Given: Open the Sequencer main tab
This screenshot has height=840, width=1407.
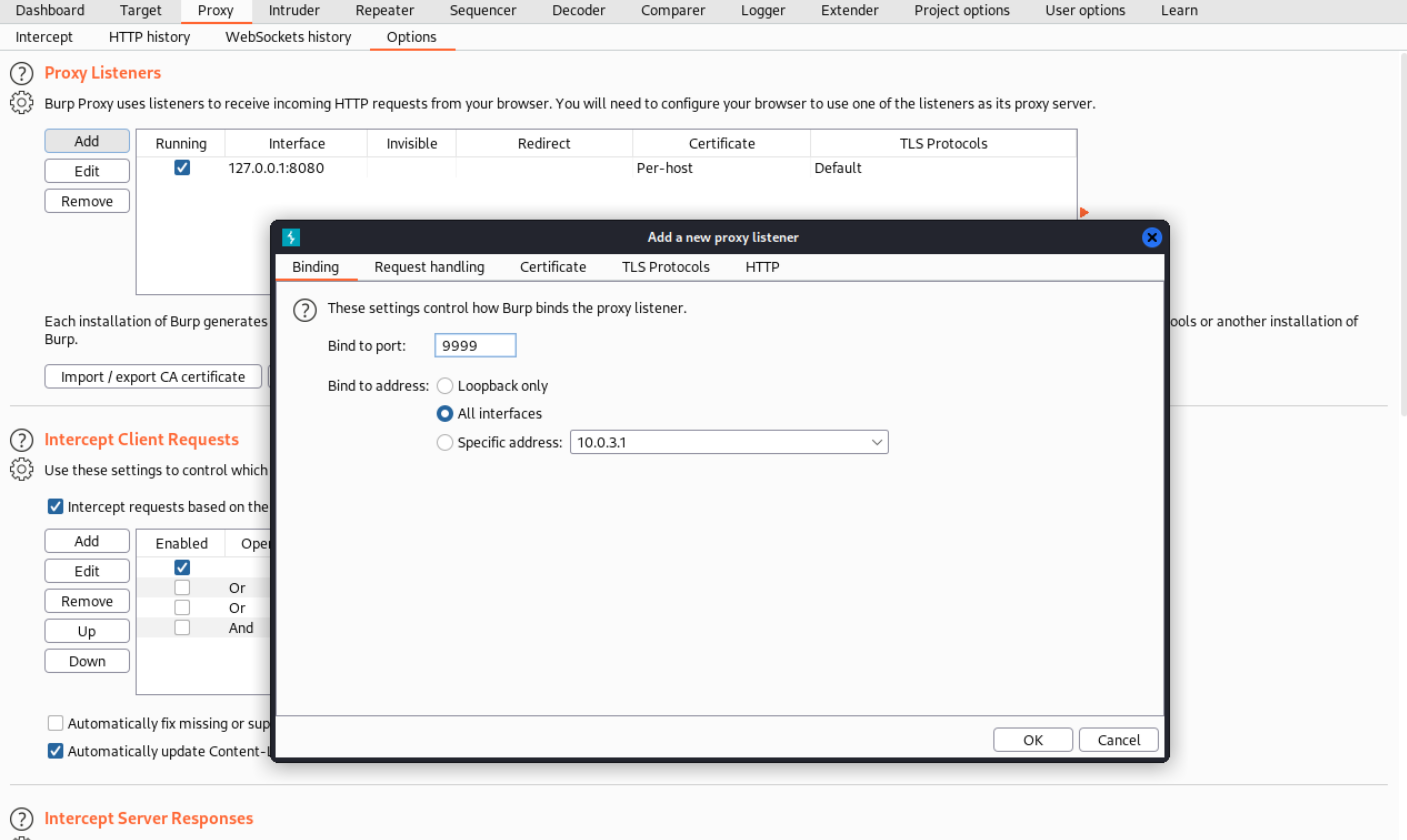Looking at the screenshot, I should pos(483,10).
